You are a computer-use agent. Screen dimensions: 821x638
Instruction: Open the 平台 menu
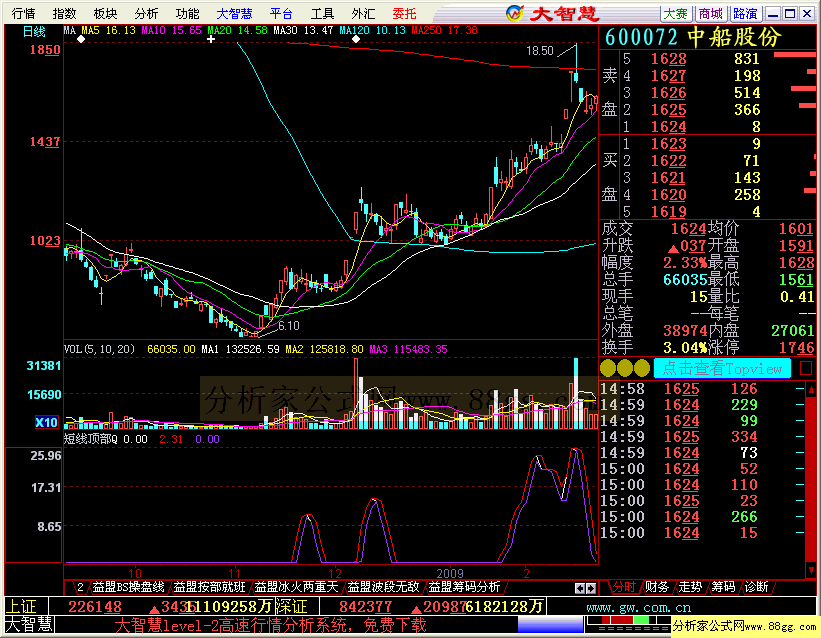pos(281,14)
